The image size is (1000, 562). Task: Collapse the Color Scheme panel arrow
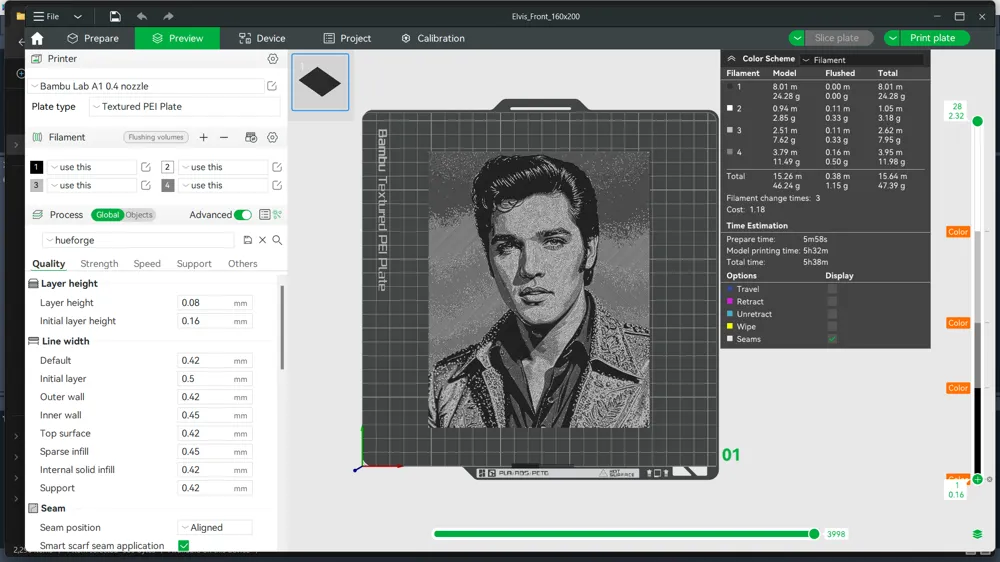pos(732,59)
